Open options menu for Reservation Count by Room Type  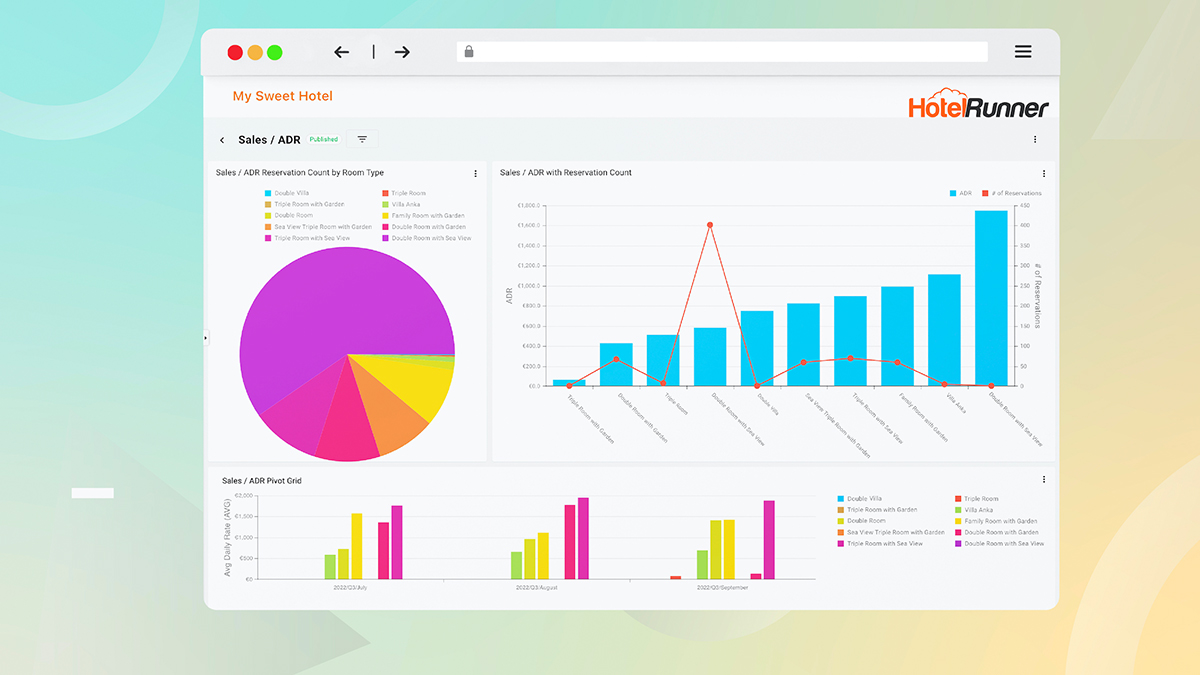(x=475, y=173)
